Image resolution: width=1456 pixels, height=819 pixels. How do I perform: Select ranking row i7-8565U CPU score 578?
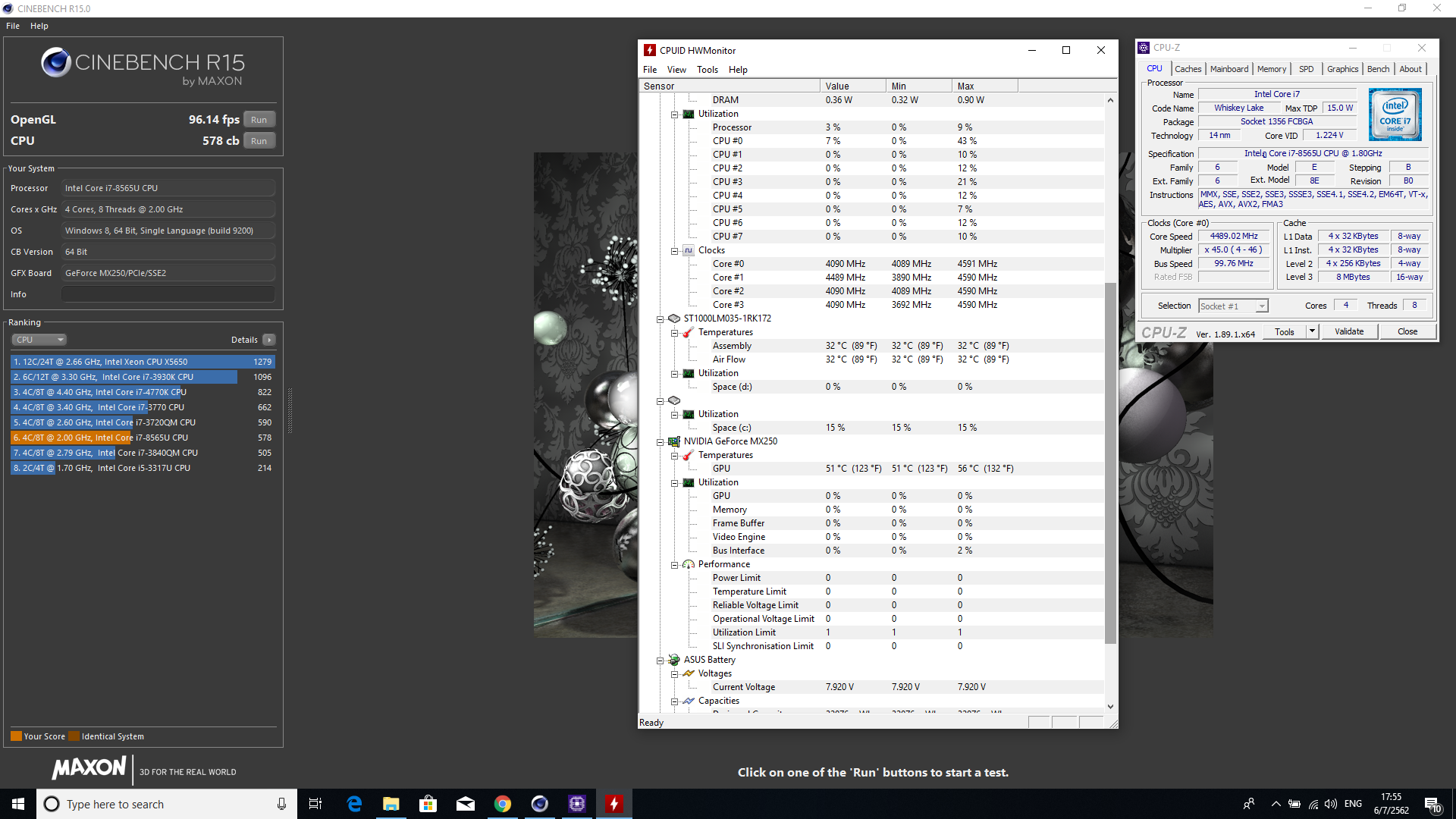click(x=143, y=438)
